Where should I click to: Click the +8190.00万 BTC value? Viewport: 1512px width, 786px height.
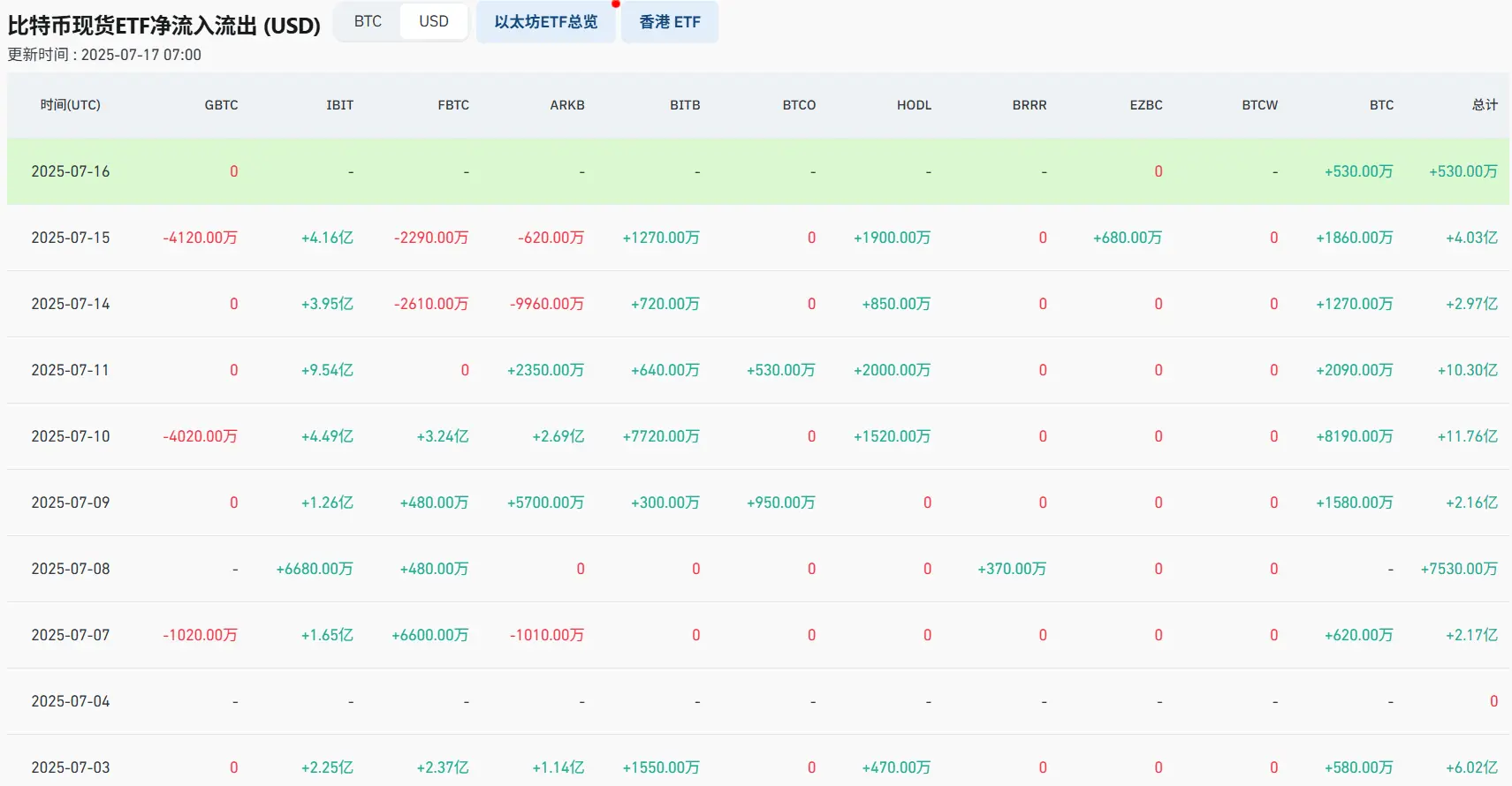tap(1355, 436)
